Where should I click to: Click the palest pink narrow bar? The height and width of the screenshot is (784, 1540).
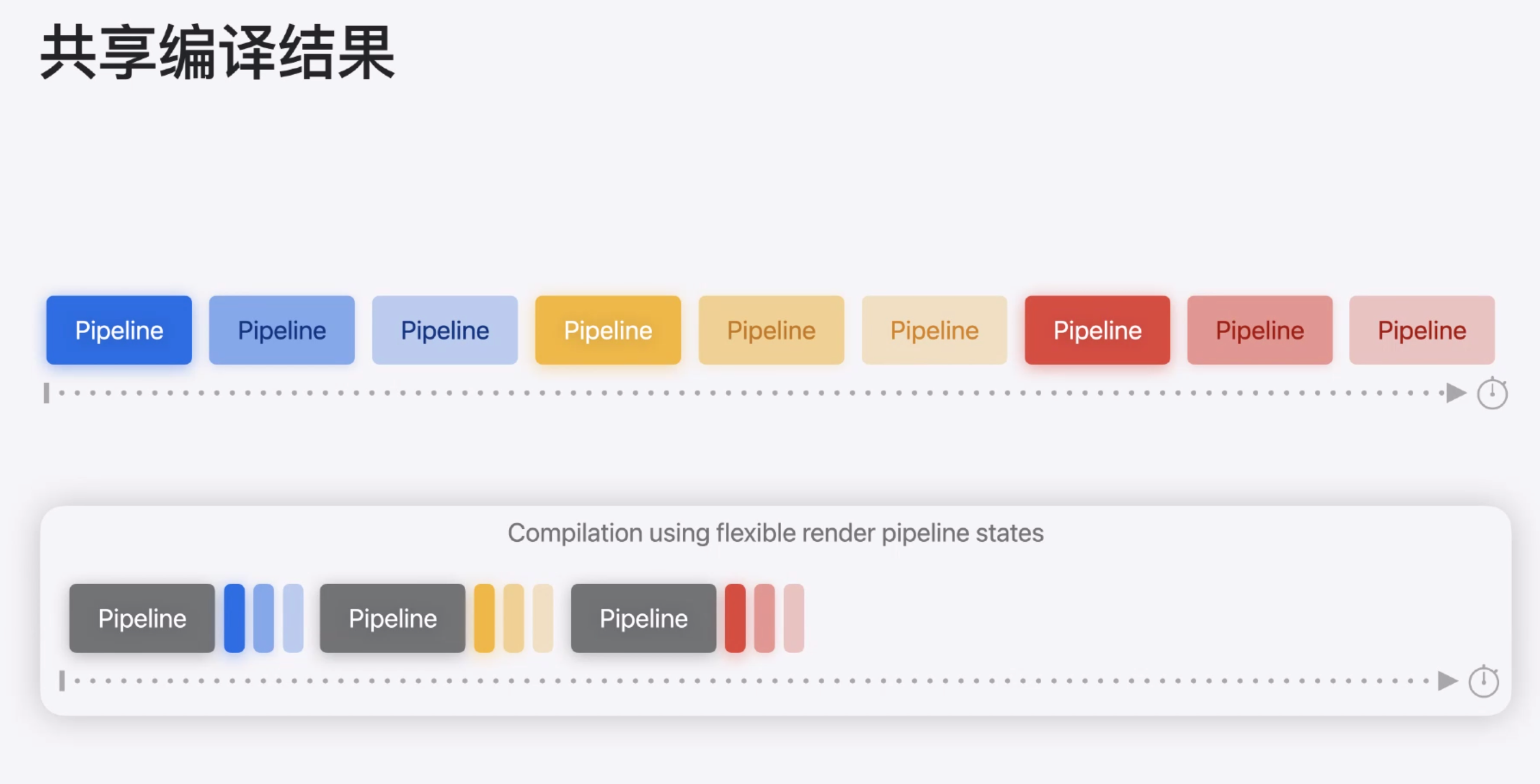(x=794, y=618)
